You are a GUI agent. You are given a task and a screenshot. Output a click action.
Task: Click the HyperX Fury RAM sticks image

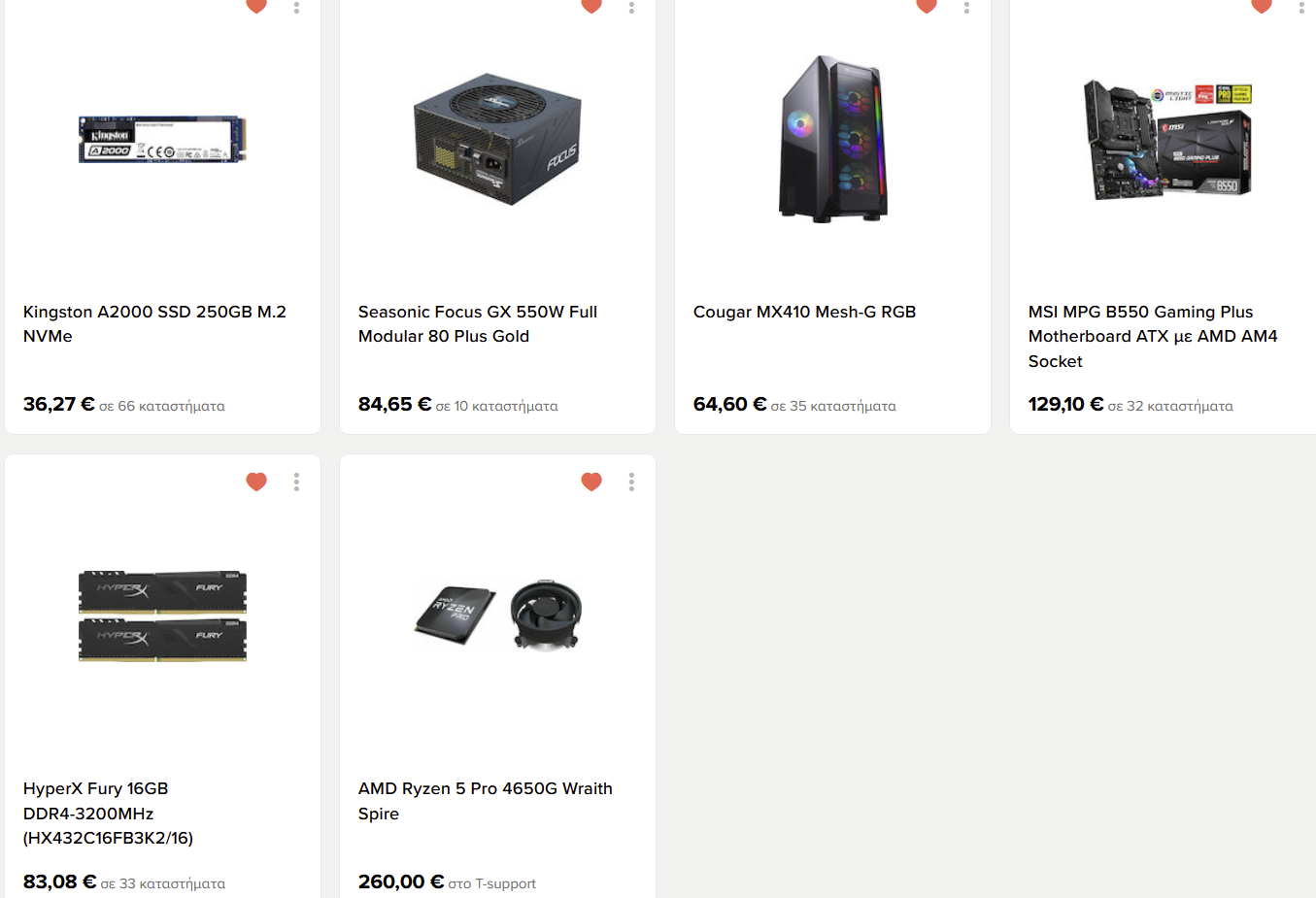click(x=162, y=615)
